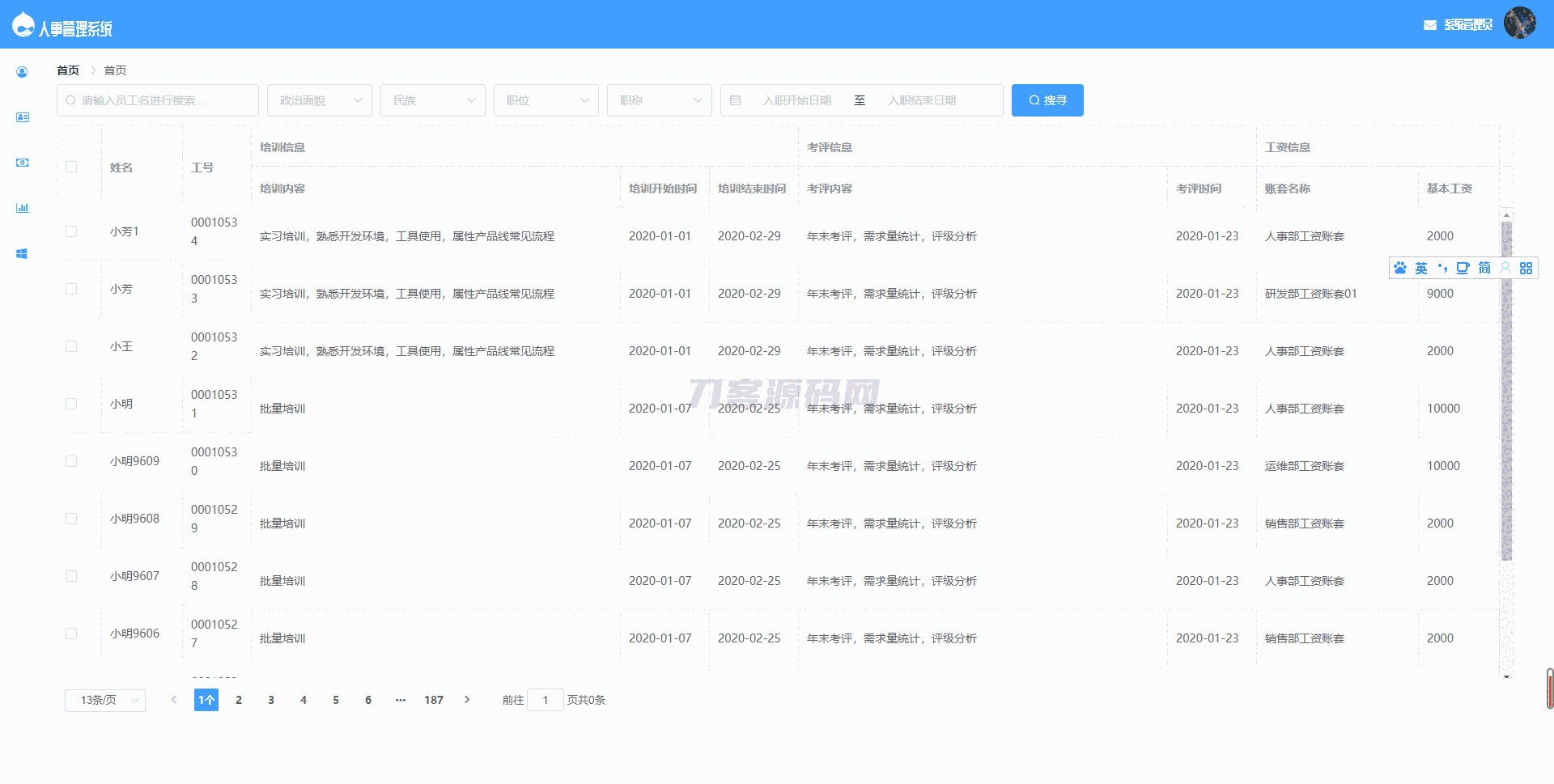
Task: Open the 民族 dropdown filter
Action: pyautogui.click(x=433, y=100)
